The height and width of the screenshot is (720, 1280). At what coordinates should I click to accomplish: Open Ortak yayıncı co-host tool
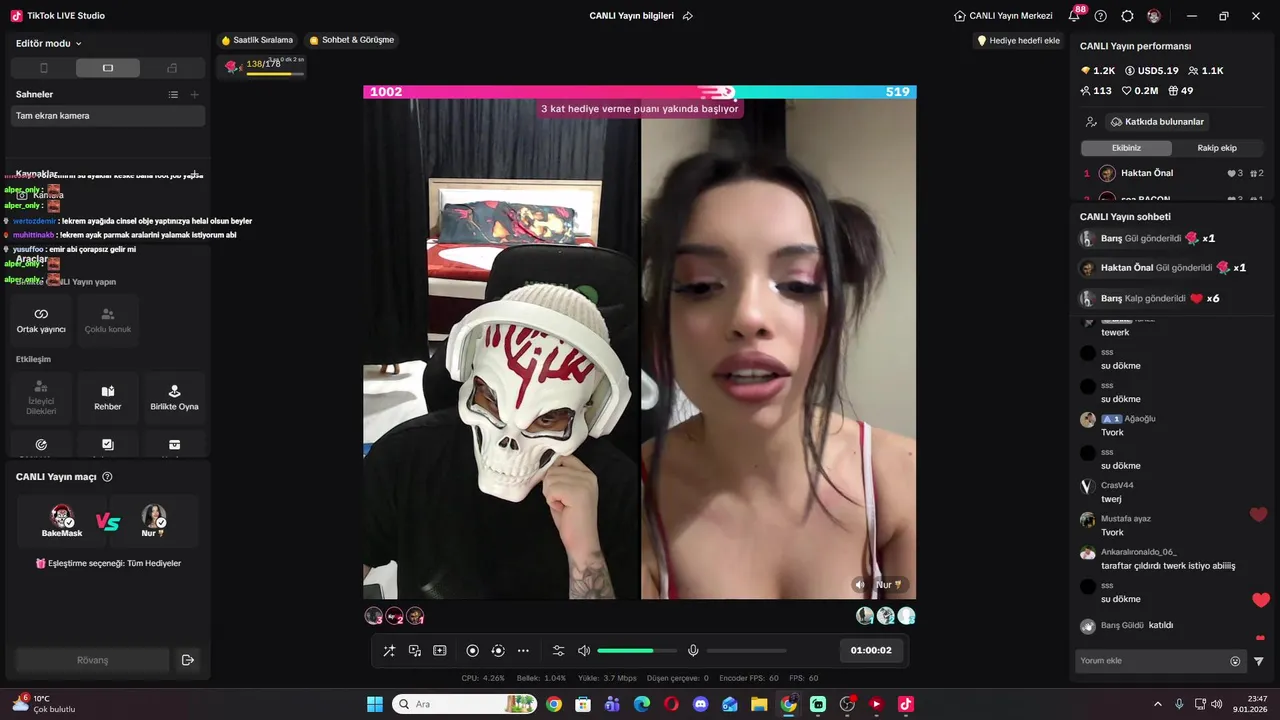click(41, 320)
